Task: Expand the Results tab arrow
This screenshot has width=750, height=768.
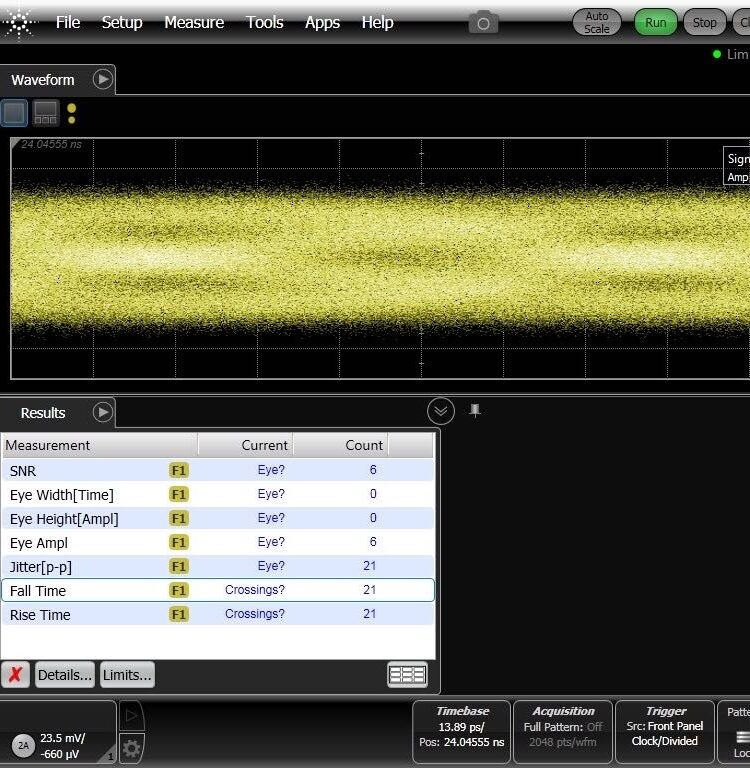Action: [102, 412]
